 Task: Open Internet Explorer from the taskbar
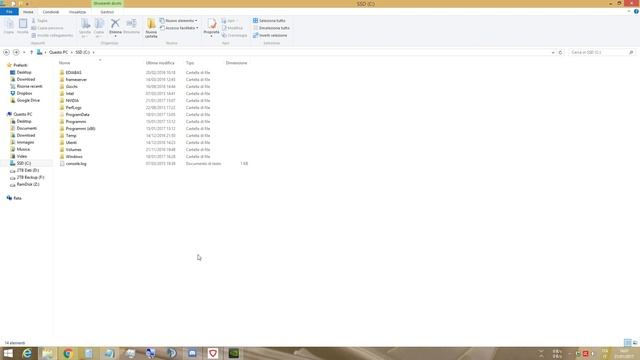click(27, 353)
